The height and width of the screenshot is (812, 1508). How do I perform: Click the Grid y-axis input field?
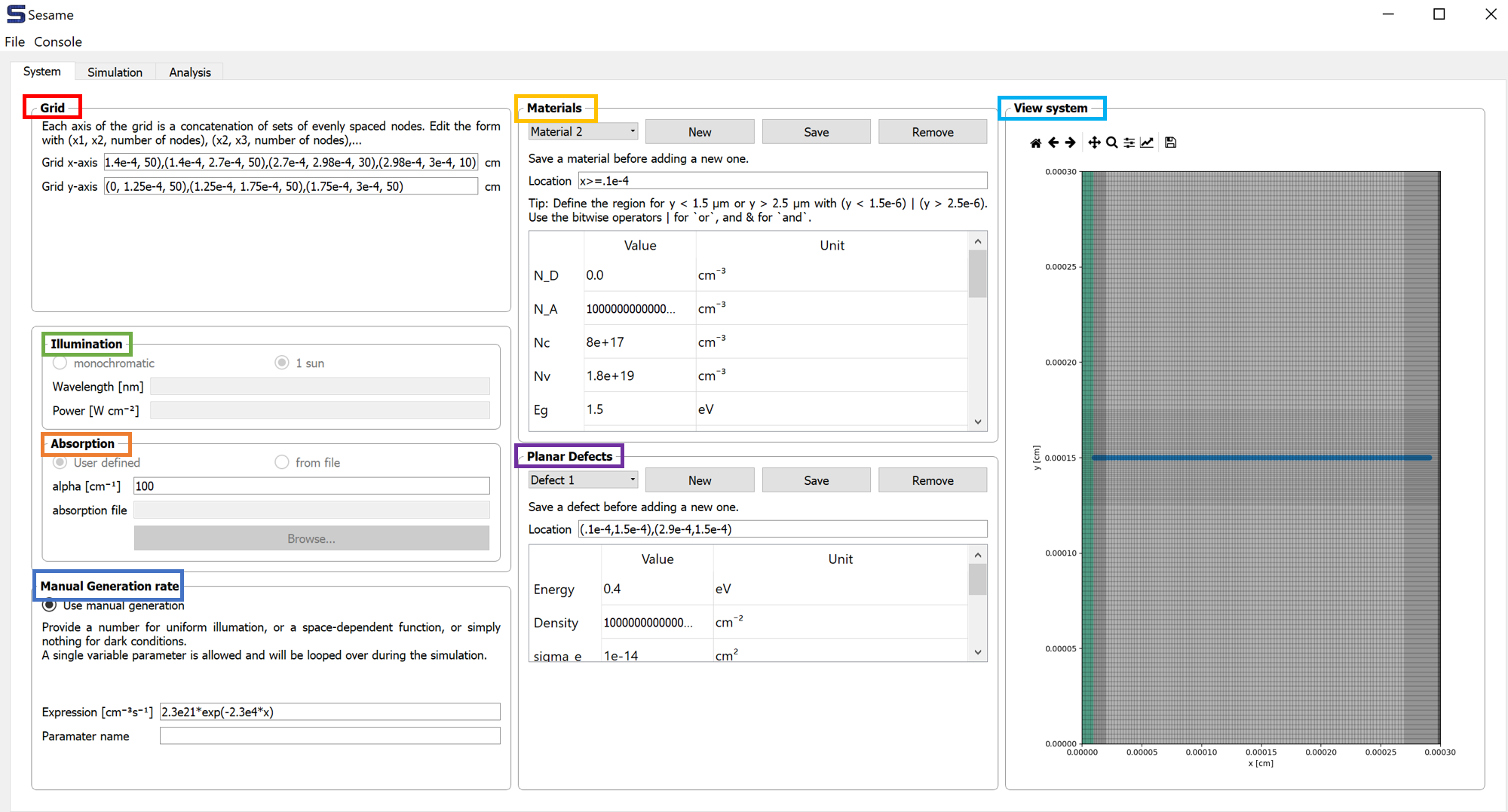point(291,186)
